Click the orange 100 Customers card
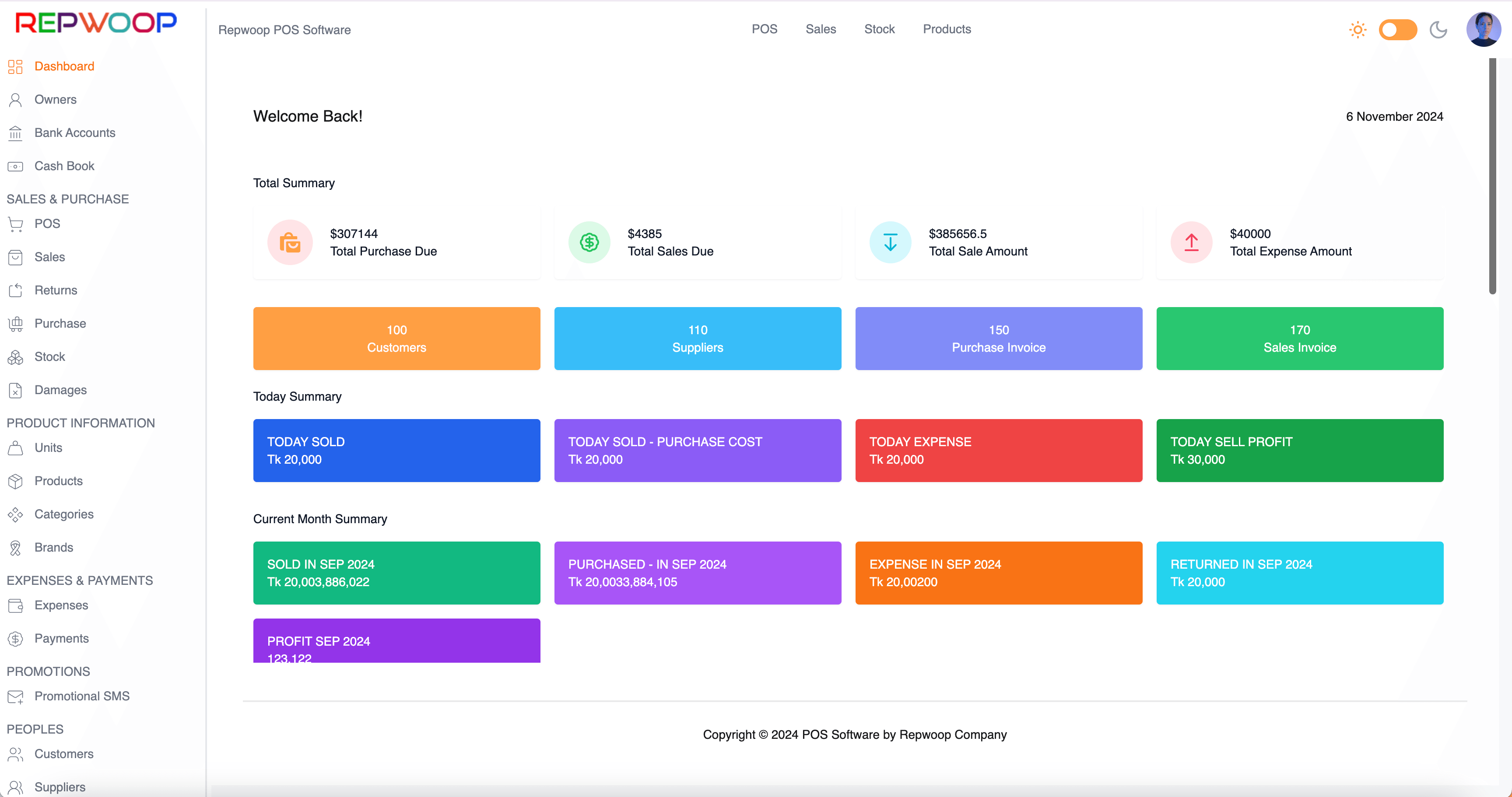Viewport: 1512px width, 797px height. (396, 339)
